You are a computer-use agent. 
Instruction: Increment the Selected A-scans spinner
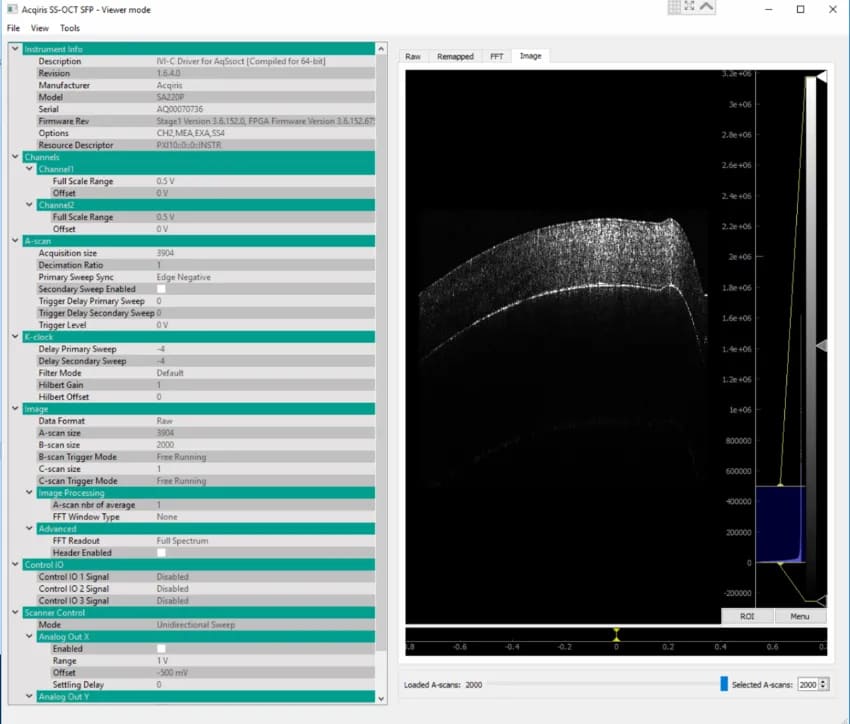click(824, 680)
